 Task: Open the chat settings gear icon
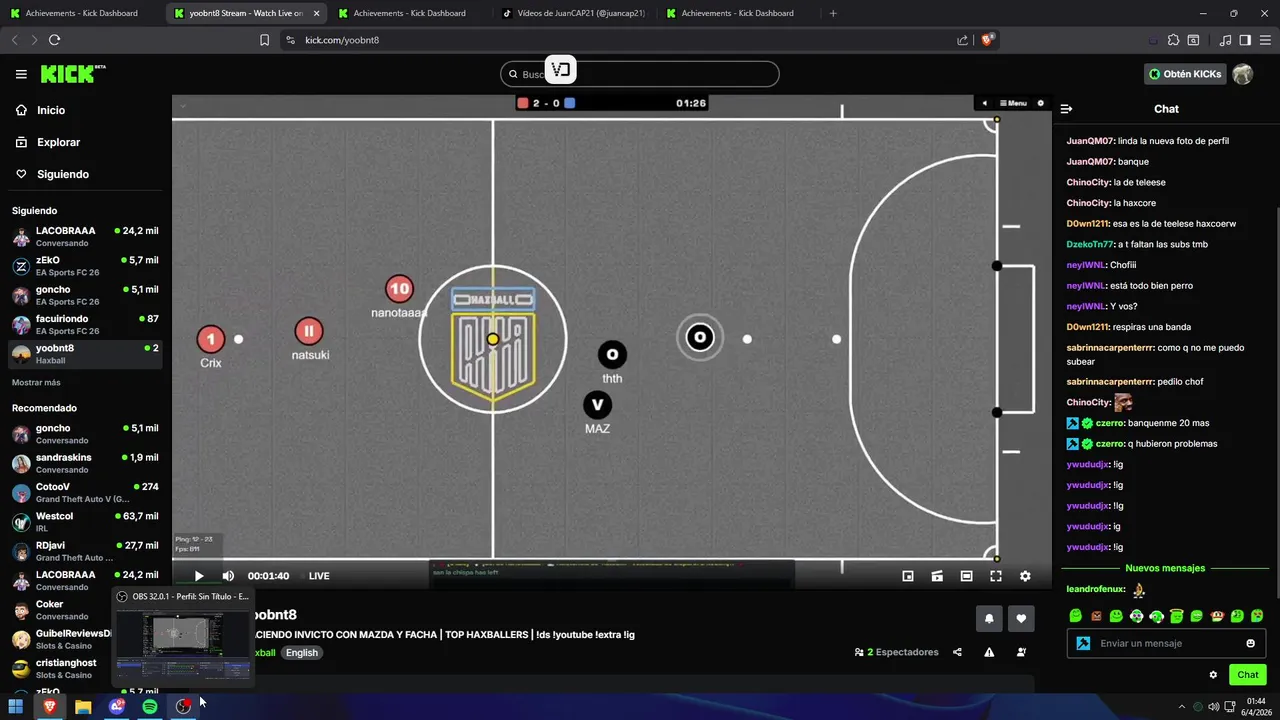1213,675
